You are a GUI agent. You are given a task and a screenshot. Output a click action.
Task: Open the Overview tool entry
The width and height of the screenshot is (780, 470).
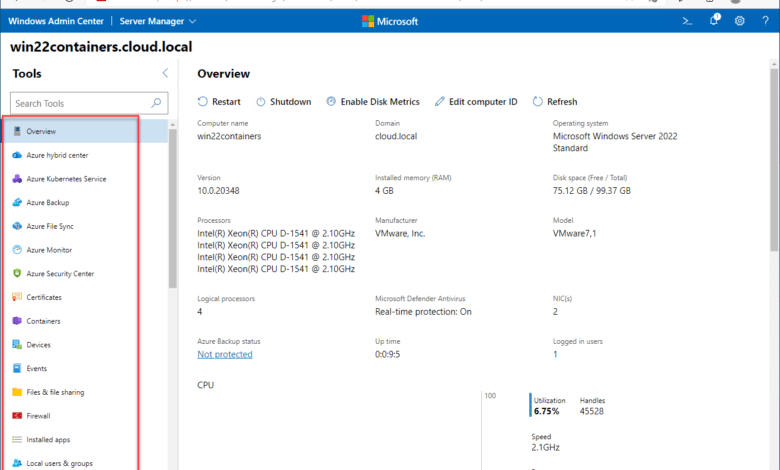coord(86,131)
